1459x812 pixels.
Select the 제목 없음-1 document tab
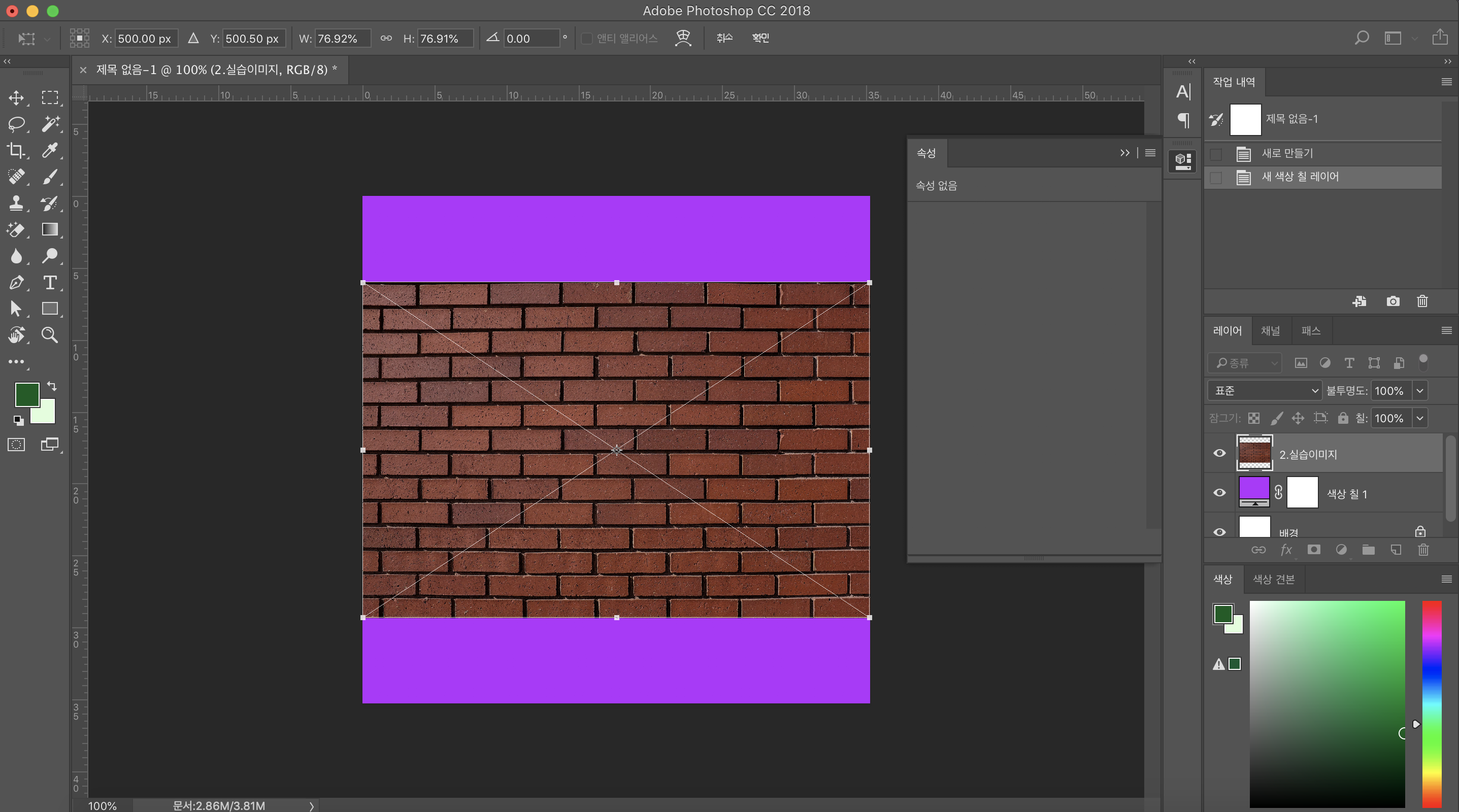point(217,70)
